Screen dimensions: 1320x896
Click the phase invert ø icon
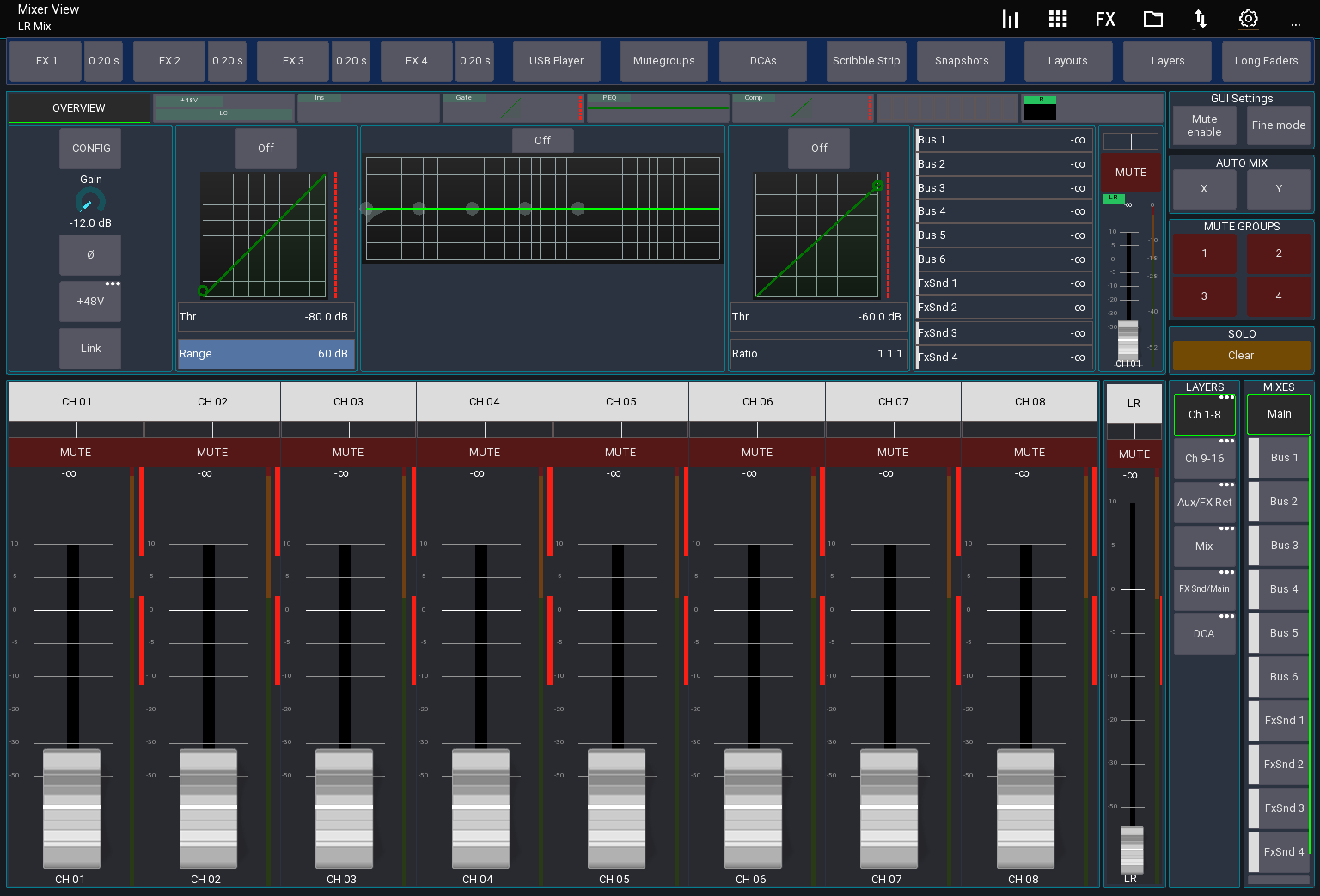90,255
